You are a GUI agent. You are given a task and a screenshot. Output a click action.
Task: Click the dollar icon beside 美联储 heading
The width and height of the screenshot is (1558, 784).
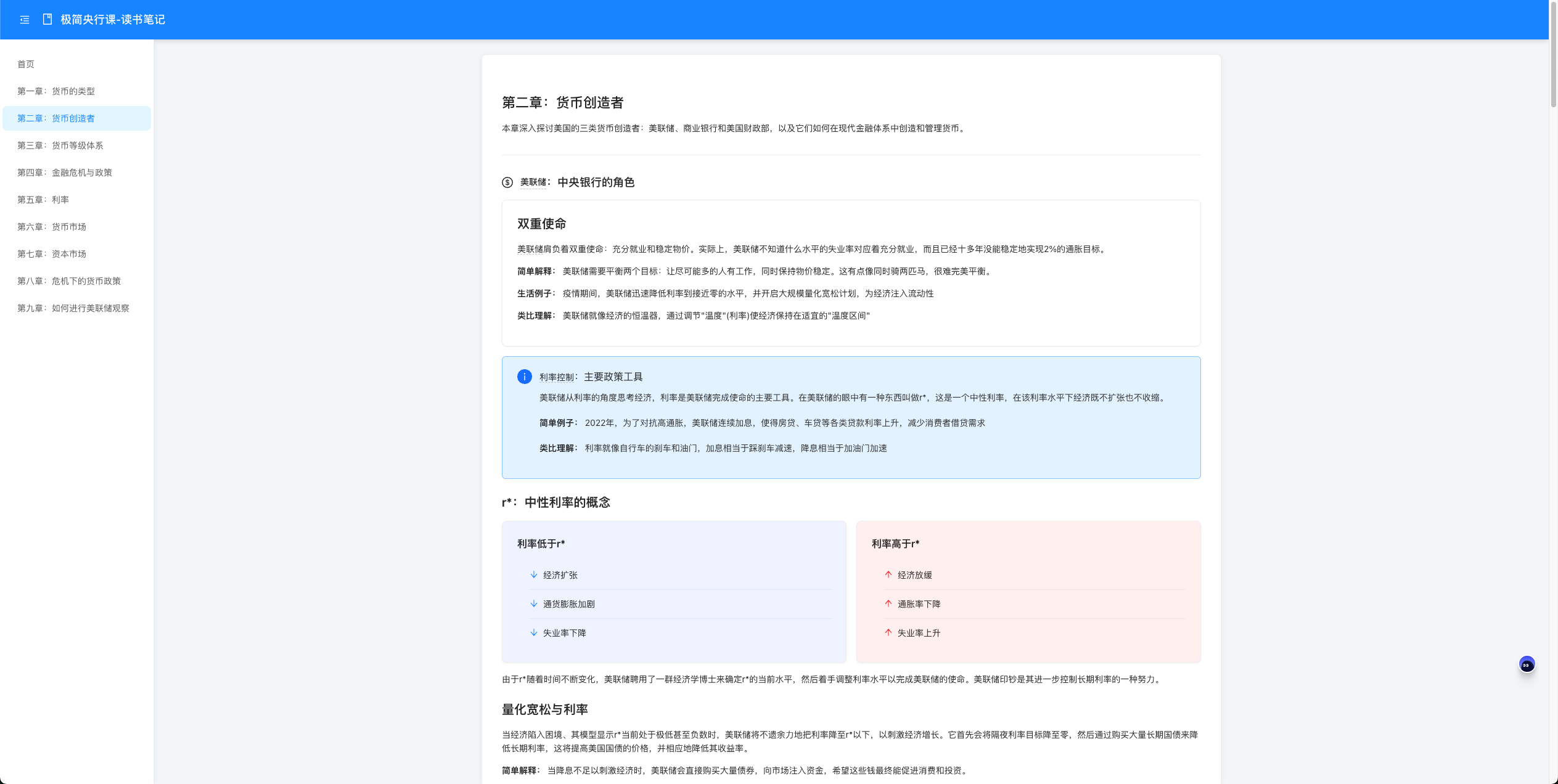tap(507, 182)
